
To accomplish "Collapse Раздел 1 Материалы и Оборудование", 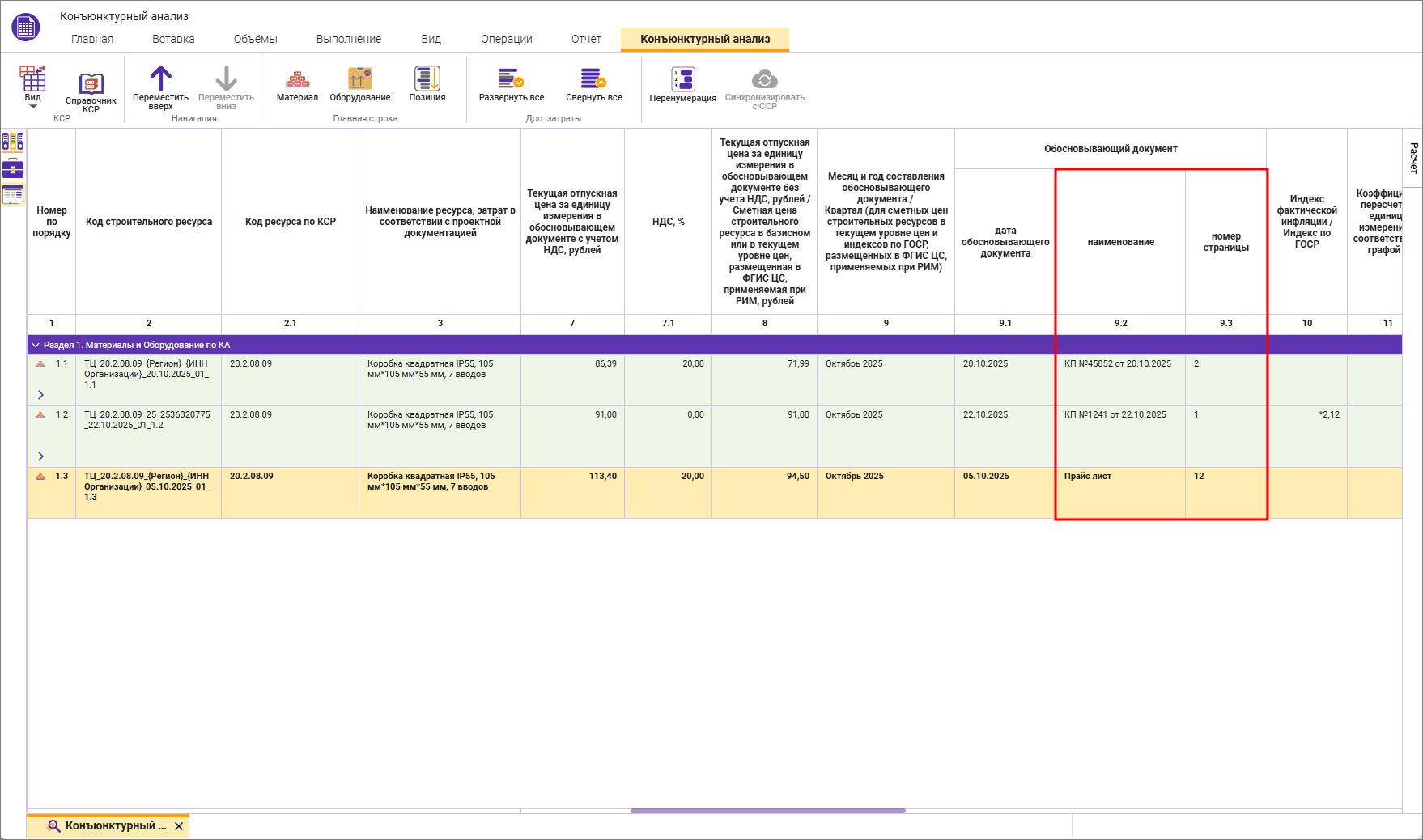I will [36, 345].
